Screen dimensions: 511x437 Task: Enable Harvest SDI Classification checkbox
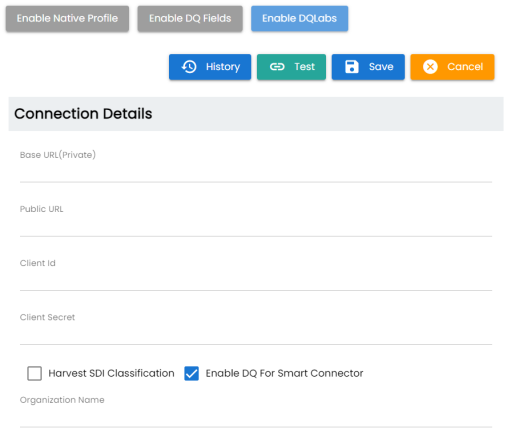[35, 373]
